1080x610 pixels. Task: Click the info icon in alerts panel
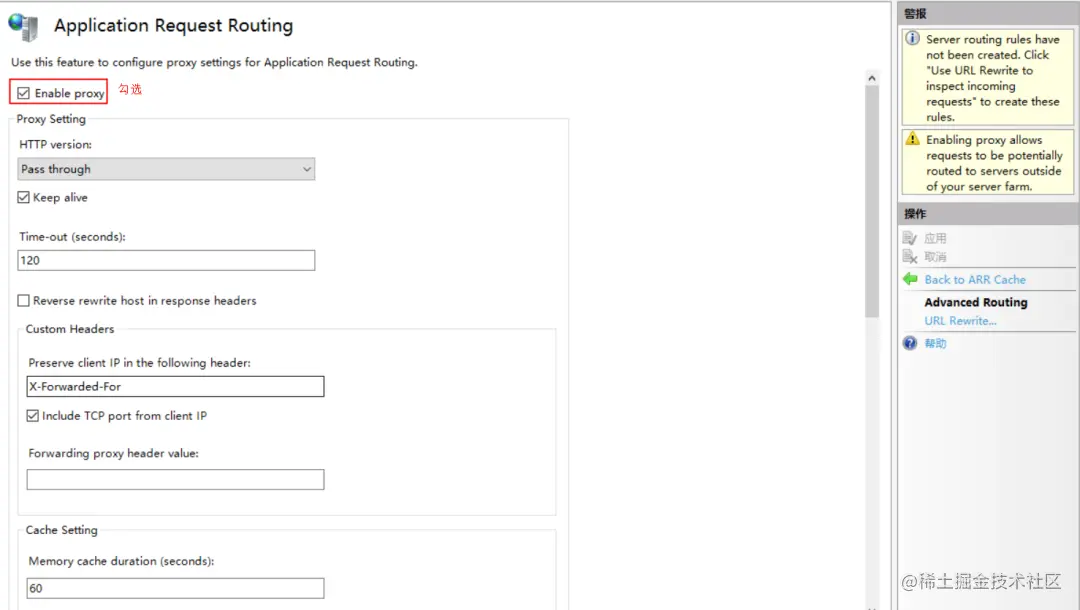click(x=913, y=38)
